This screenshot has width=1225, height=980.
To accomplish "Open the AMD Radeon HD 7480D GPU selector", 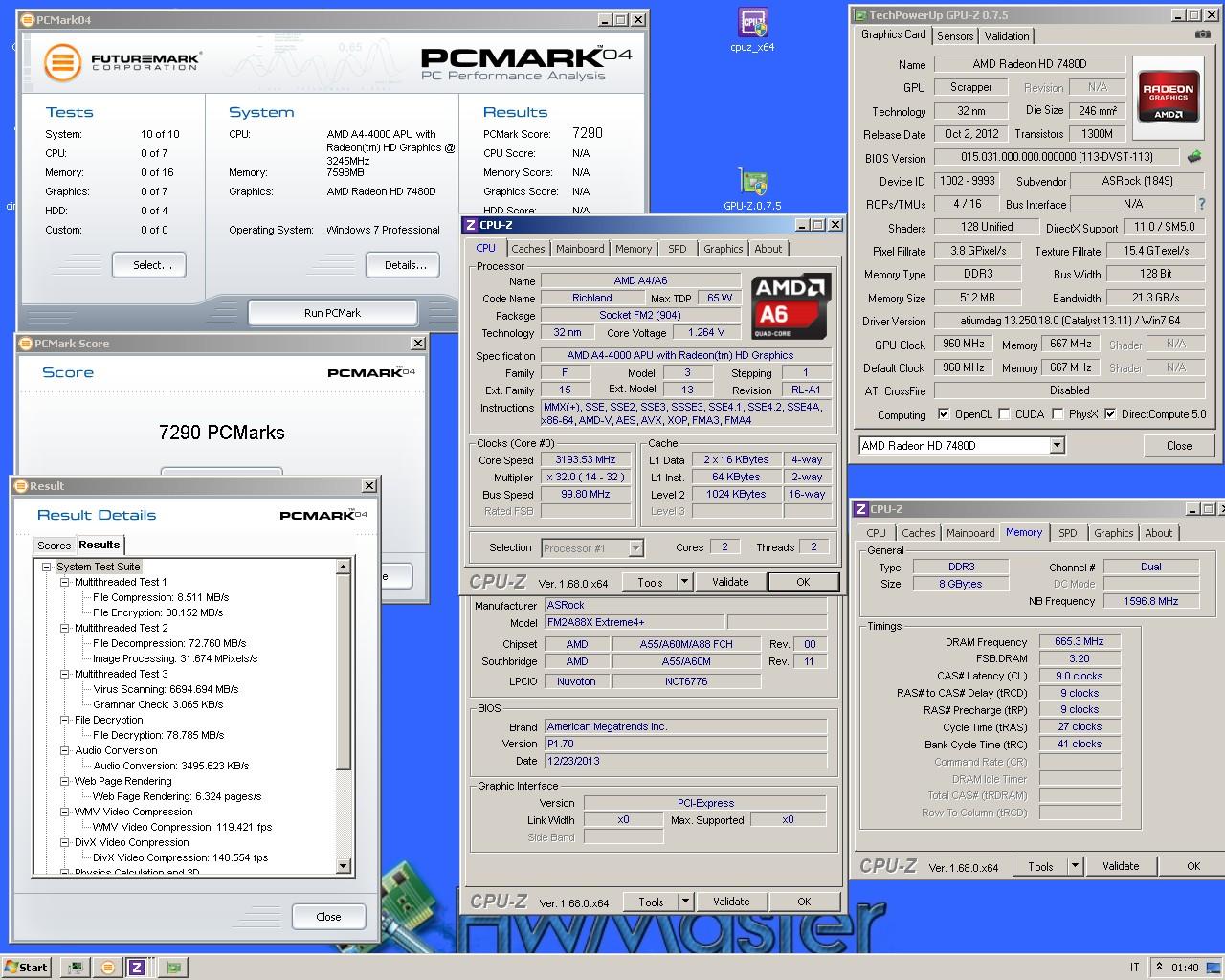I will point(961,445).
